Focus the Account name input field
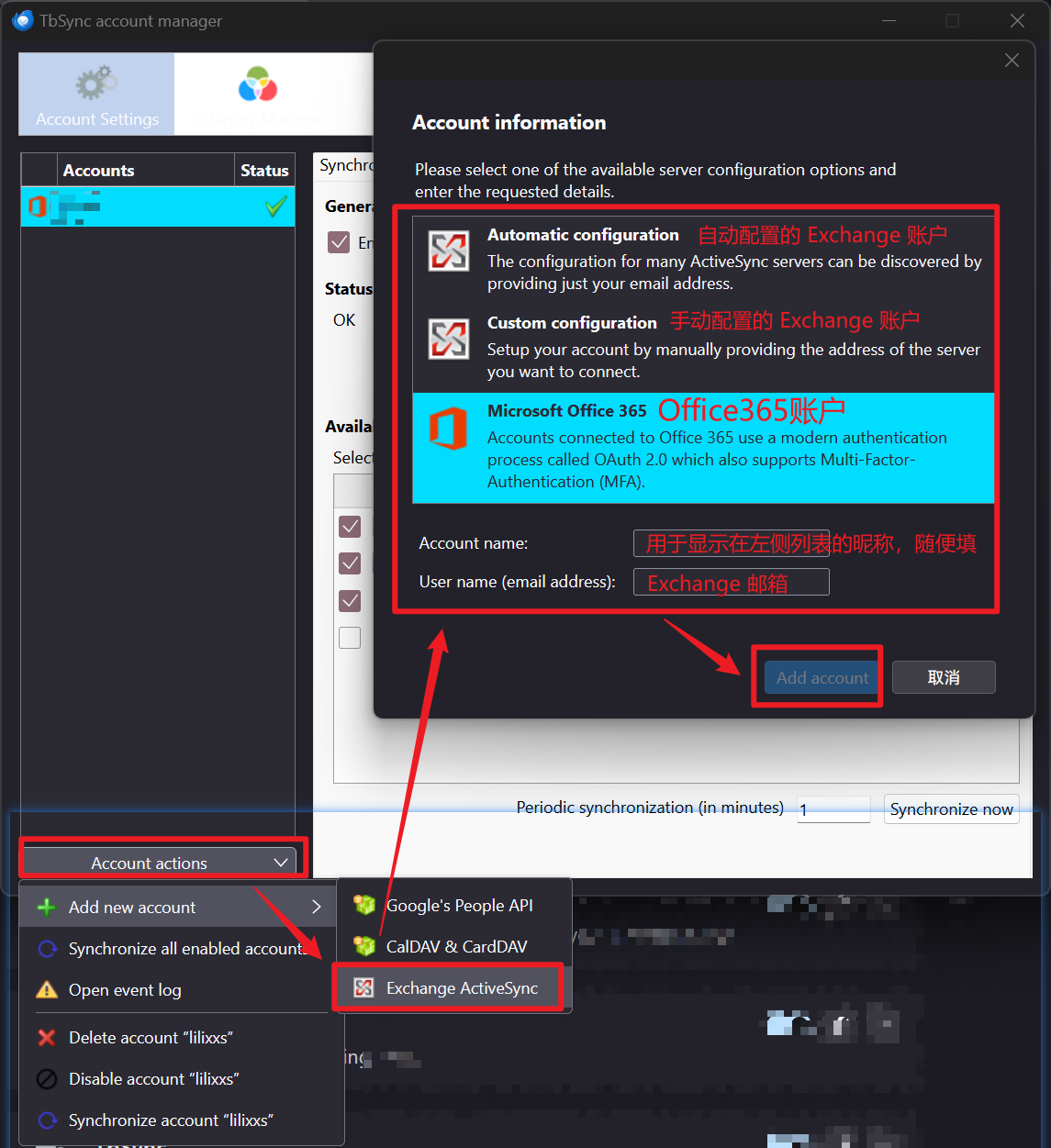 (x=732, y=543)
